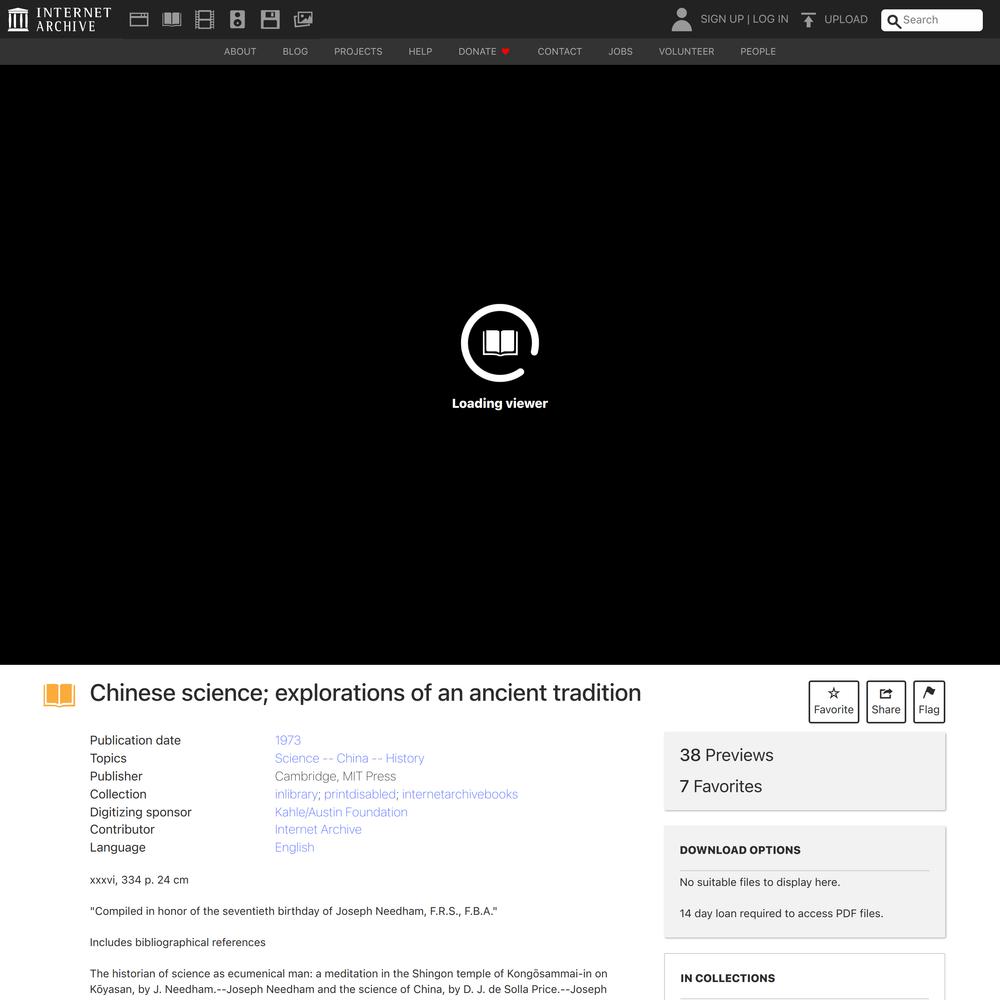Open the printdisabled collection link
This screenshot has width=1000, height=1000.
coord(360,794)
